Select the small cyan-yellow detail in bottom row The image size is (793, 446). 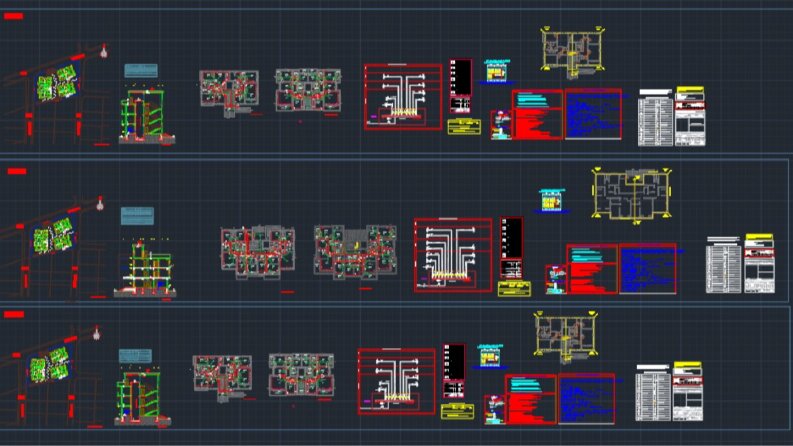tap(490, 355)
